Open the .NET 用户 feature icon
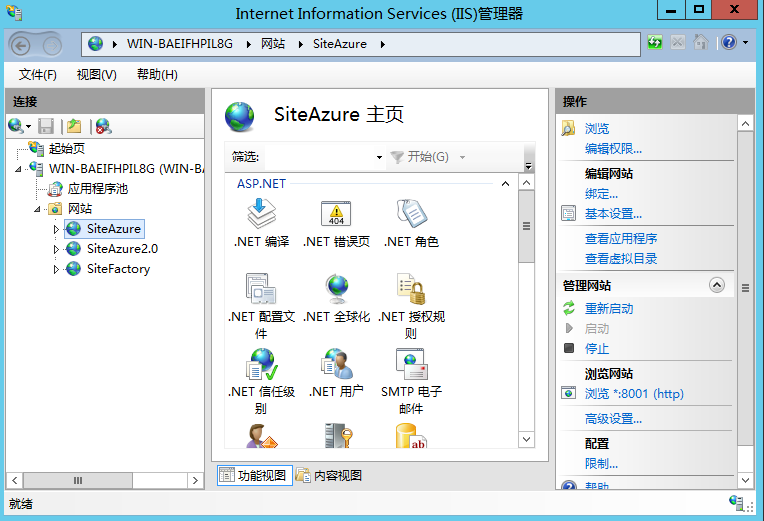 [x=336, y=364]
